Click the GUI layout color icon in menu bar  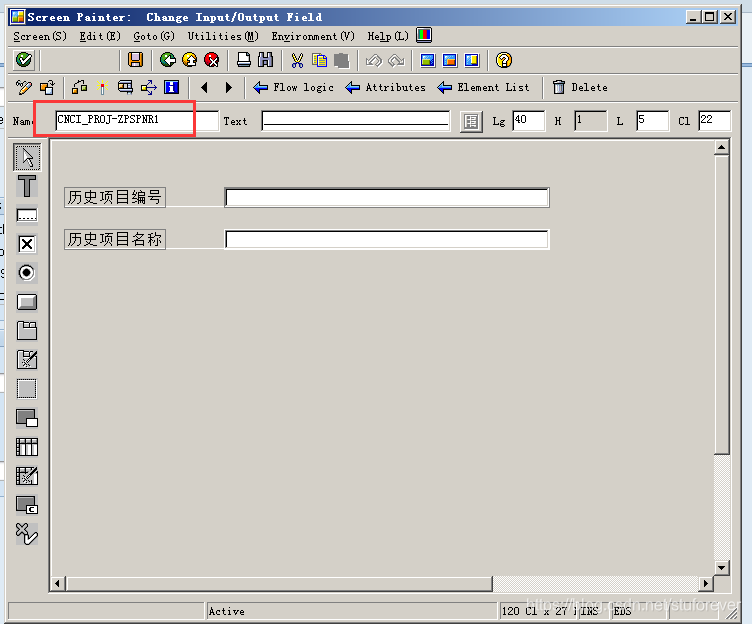click(x=424, y=35)
